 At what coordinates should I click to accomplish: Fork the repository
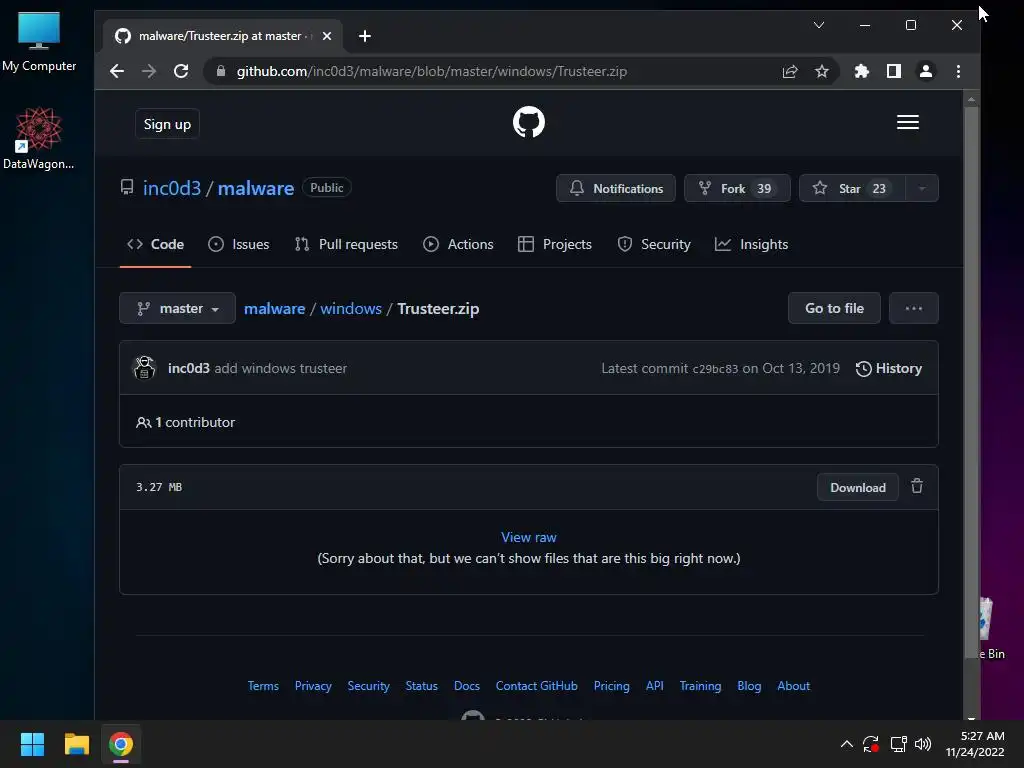pyautogui.click(x=737, y=188)
